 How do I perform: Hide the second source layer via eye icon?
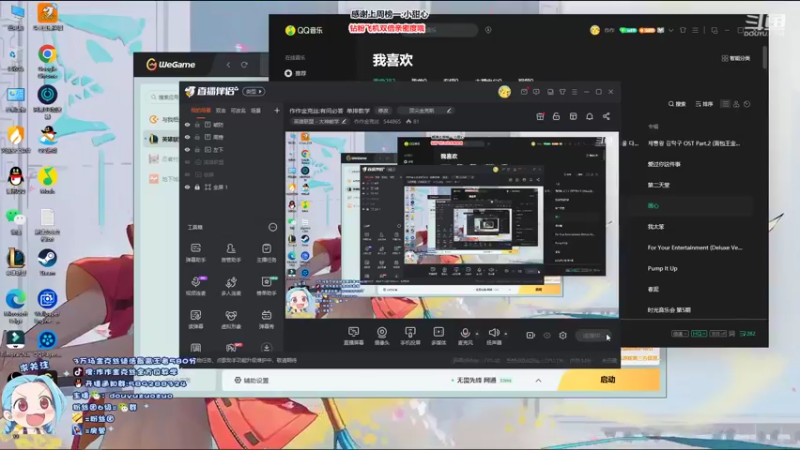point(187,137)
